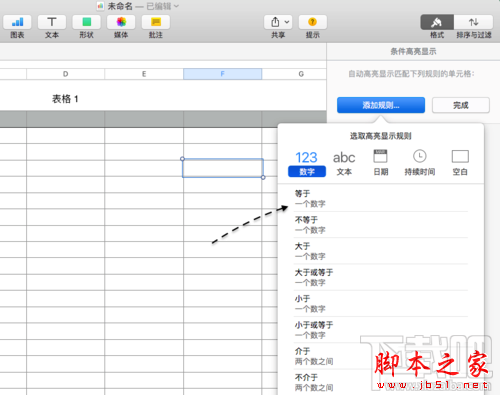The image size is (500, 396).
Task: Click the 选取高亮显示规则 popover title
Action: pos(381,136)
